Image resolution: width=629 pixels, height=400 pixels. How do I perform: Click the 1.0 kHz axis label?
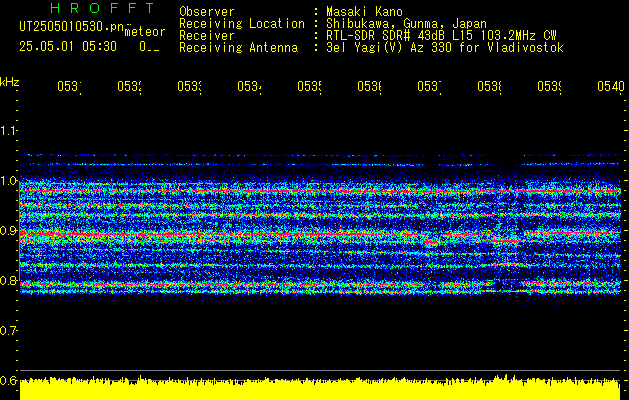point(8,181)
